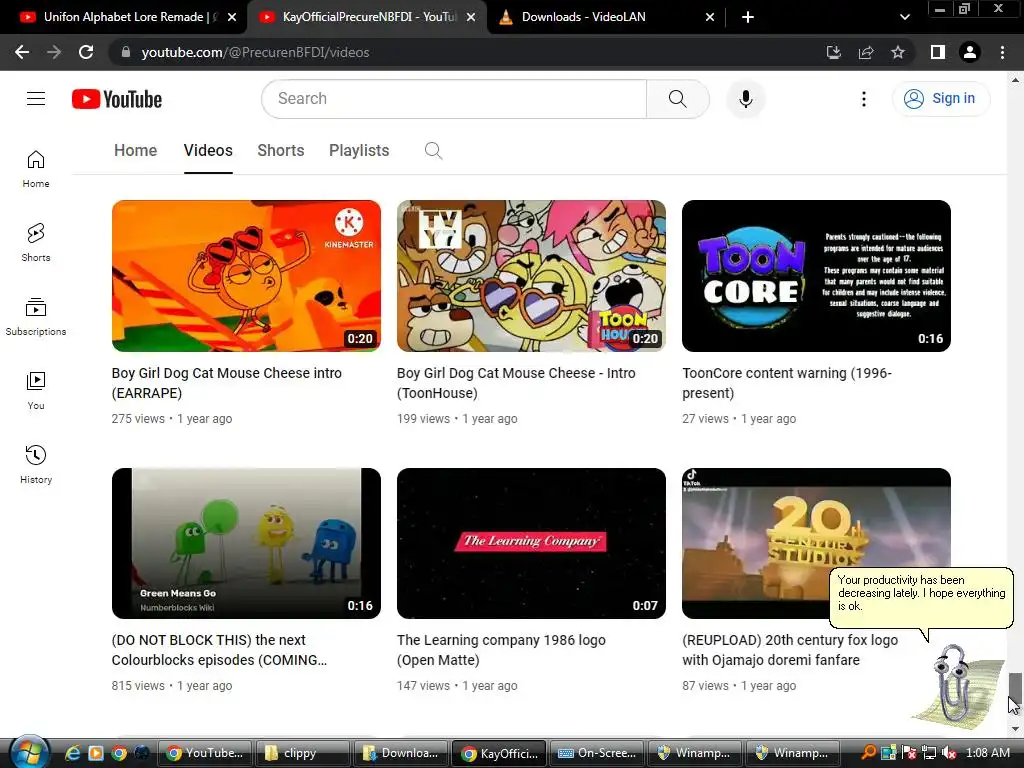The width and height of the screenshot is (1024, 768).
Task: Open the Green Means Go Colourblocks thumbnail
Action: click(x=246, y=543)
